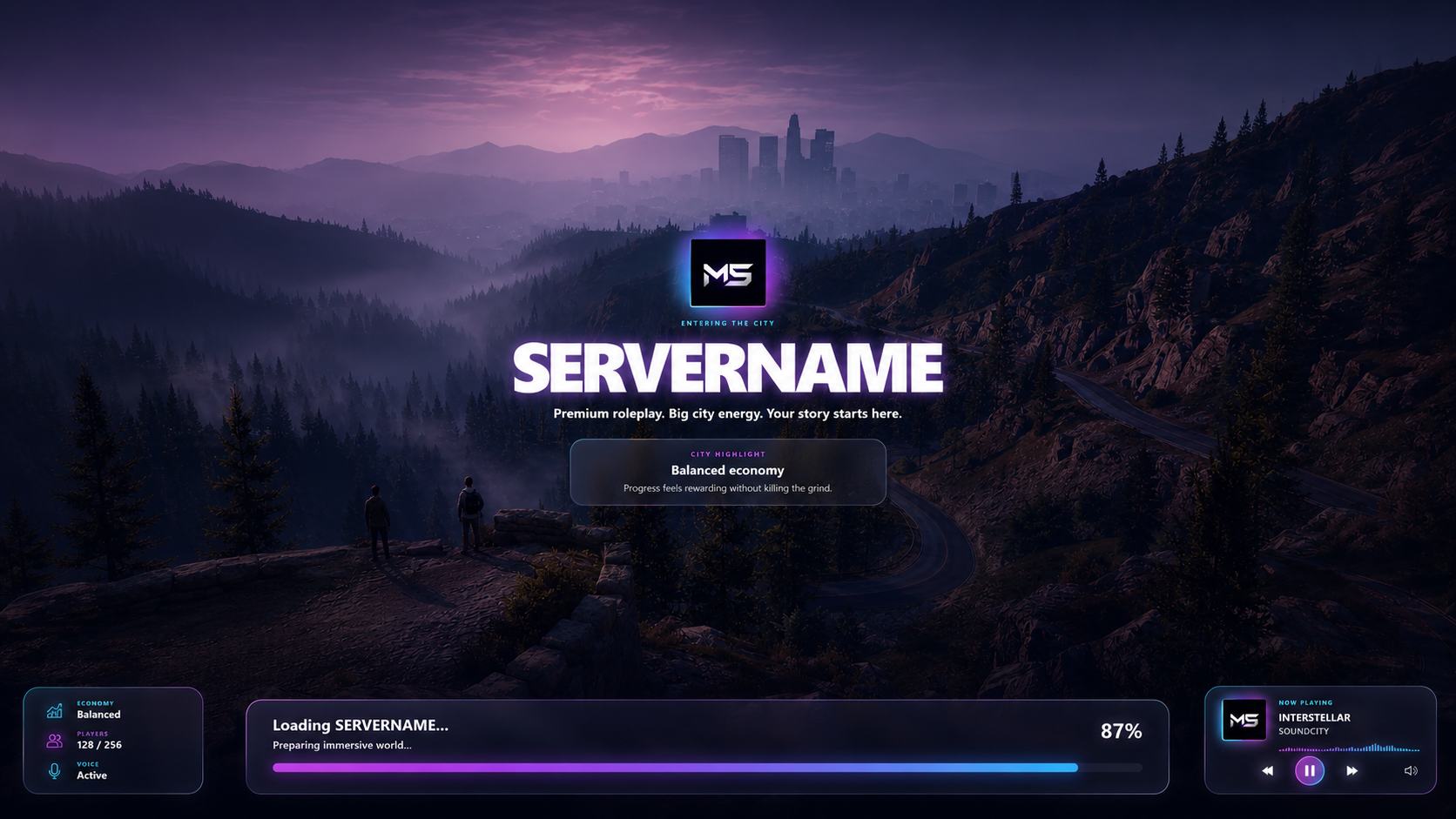The width and height of the screenshot is (1456, 819).
Task: Click the music waveform visualizer
Action: coord(1348,747)
